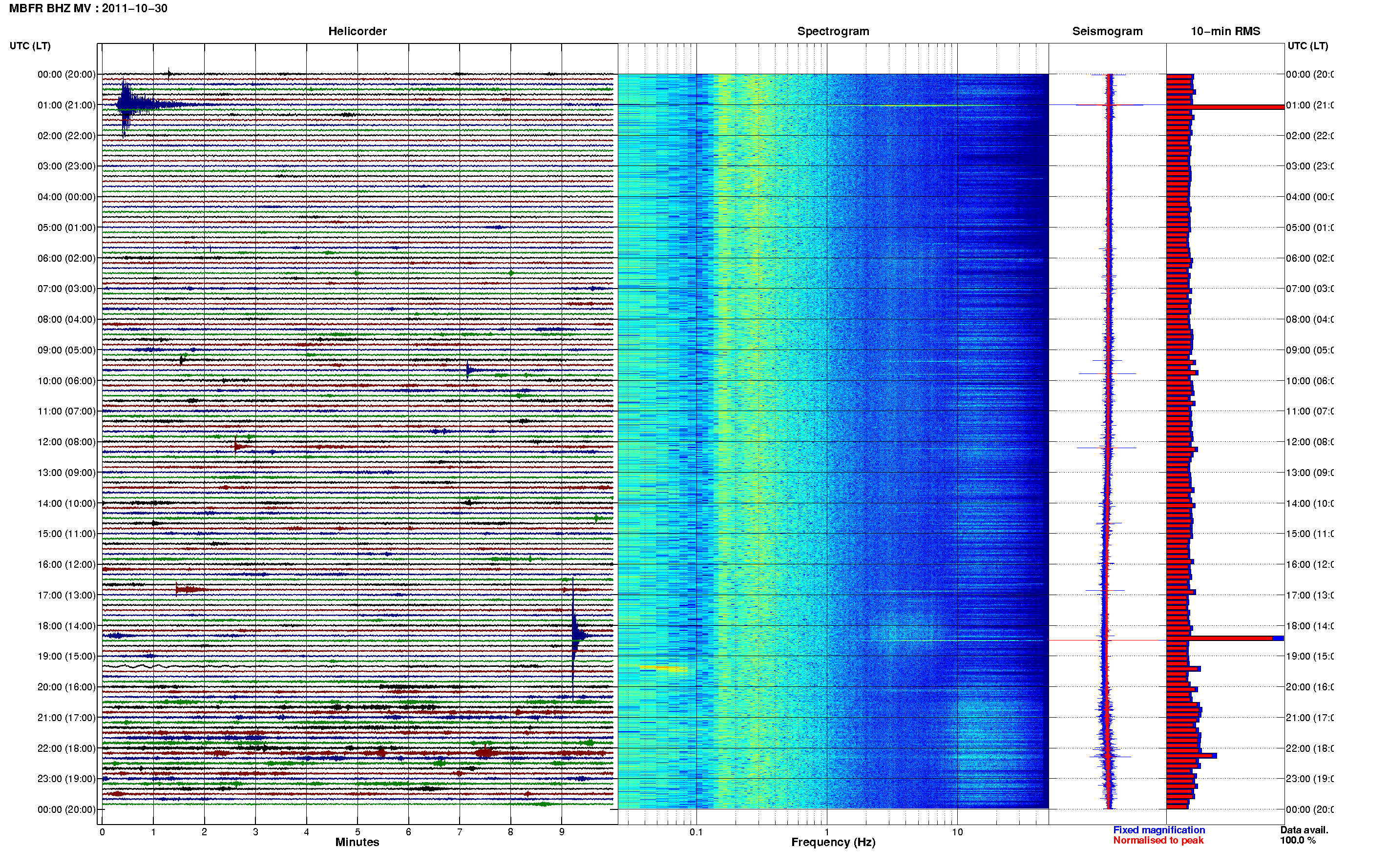Click the minute tick label '9'
This screenshot has width=1389, height=868.
tap(562, 832)
